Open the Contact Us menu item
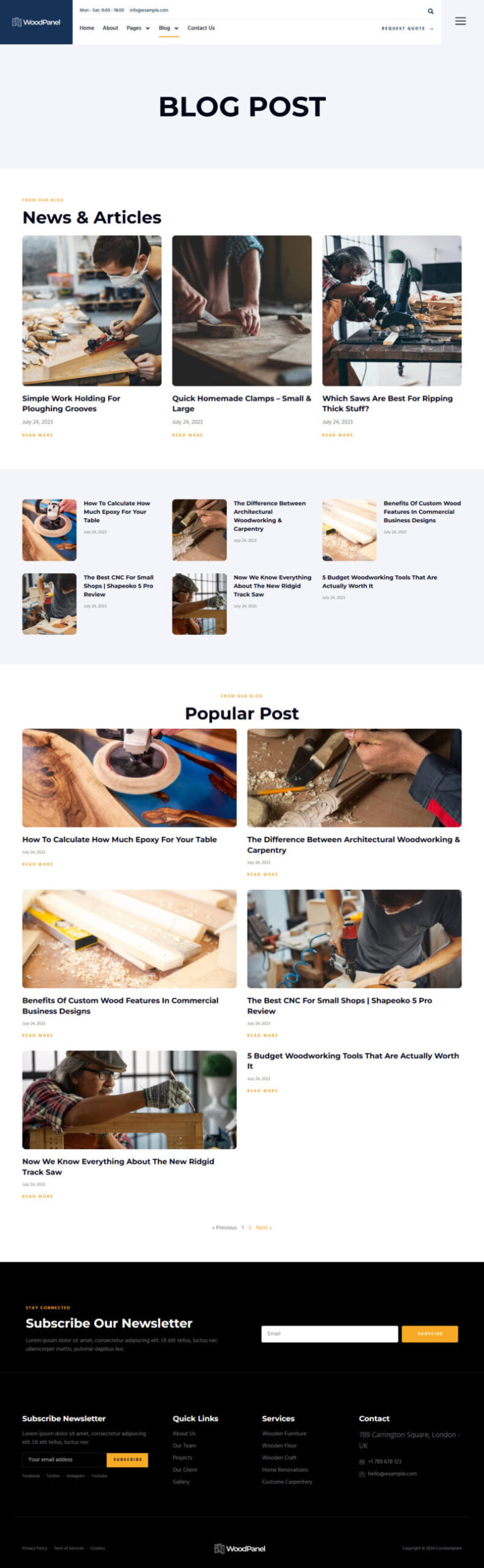 tap(201, 28)
